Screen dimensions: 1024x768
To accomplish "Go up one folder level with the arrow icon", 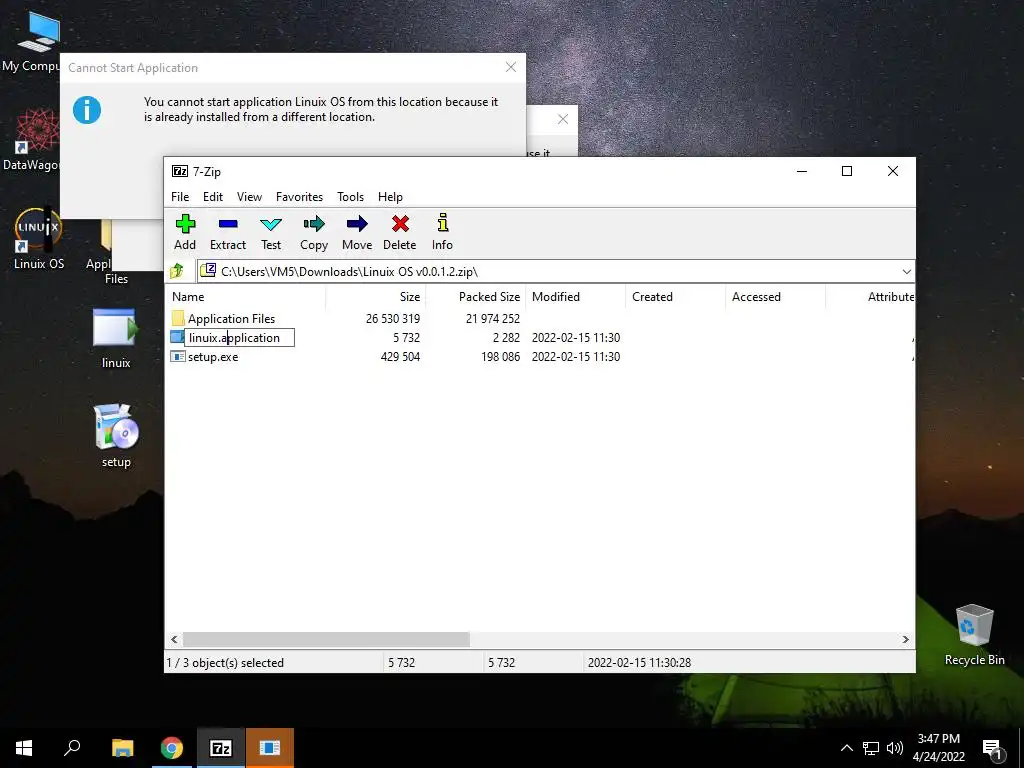I will [x=177, y=271].
